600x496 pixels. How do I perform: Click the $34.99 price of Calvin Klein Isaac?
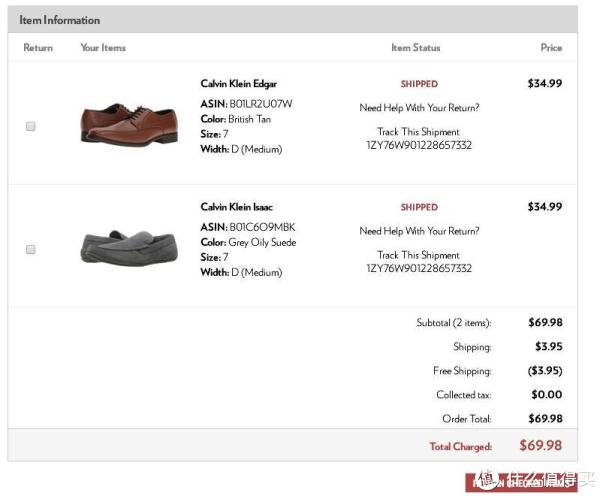[545, 207]
